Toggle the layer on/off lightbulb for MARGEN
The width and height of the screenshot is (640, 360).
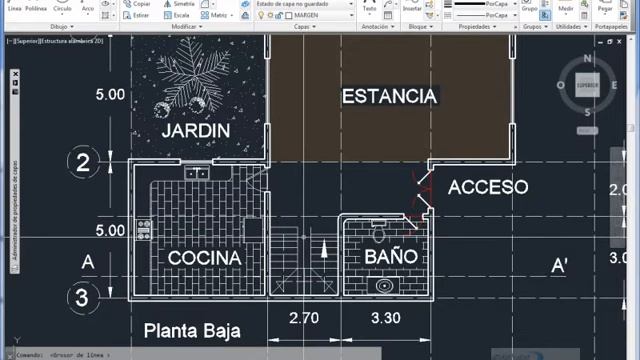coord(261,16)
